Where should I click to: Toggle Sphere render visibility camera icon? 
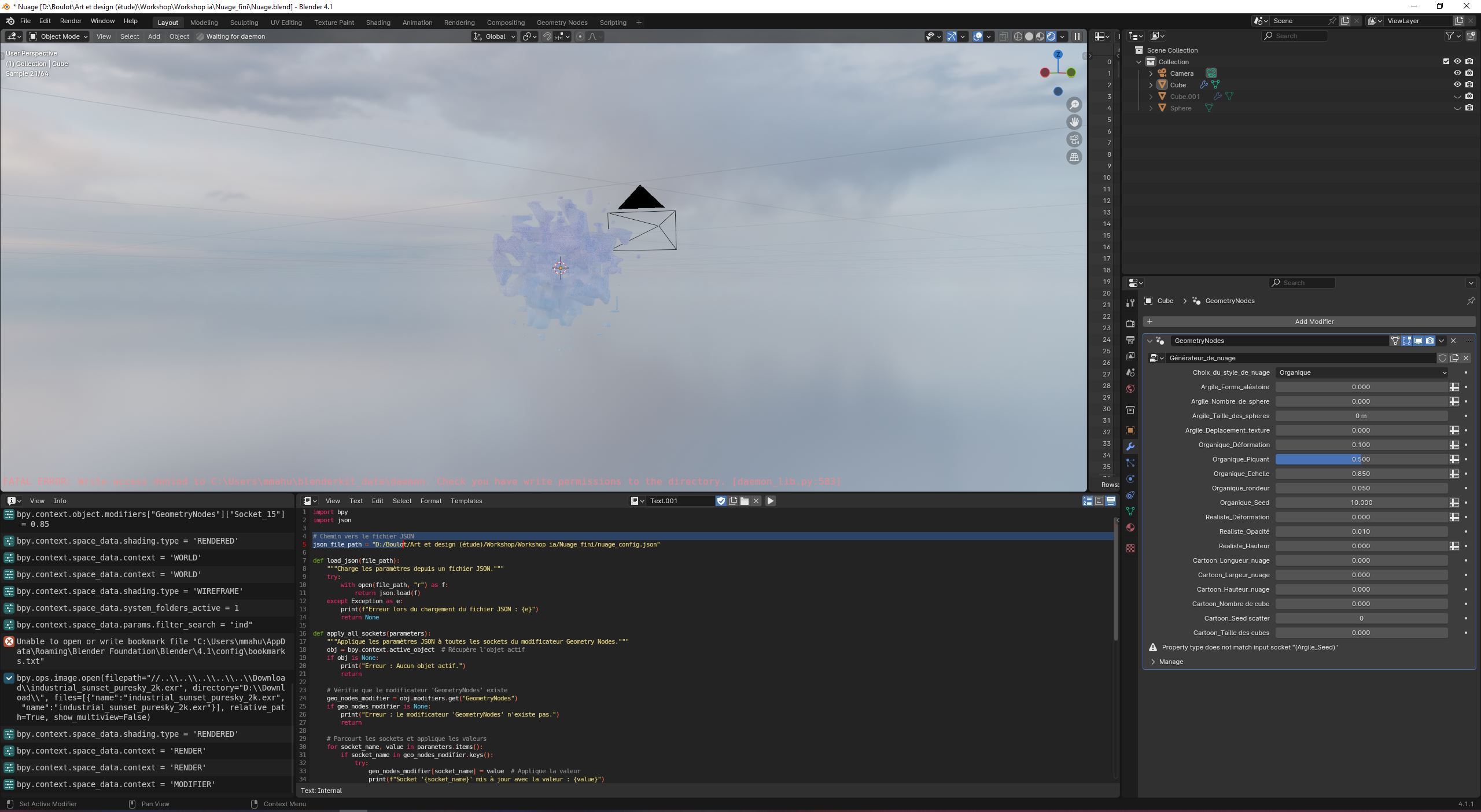tap(1469, 108)
